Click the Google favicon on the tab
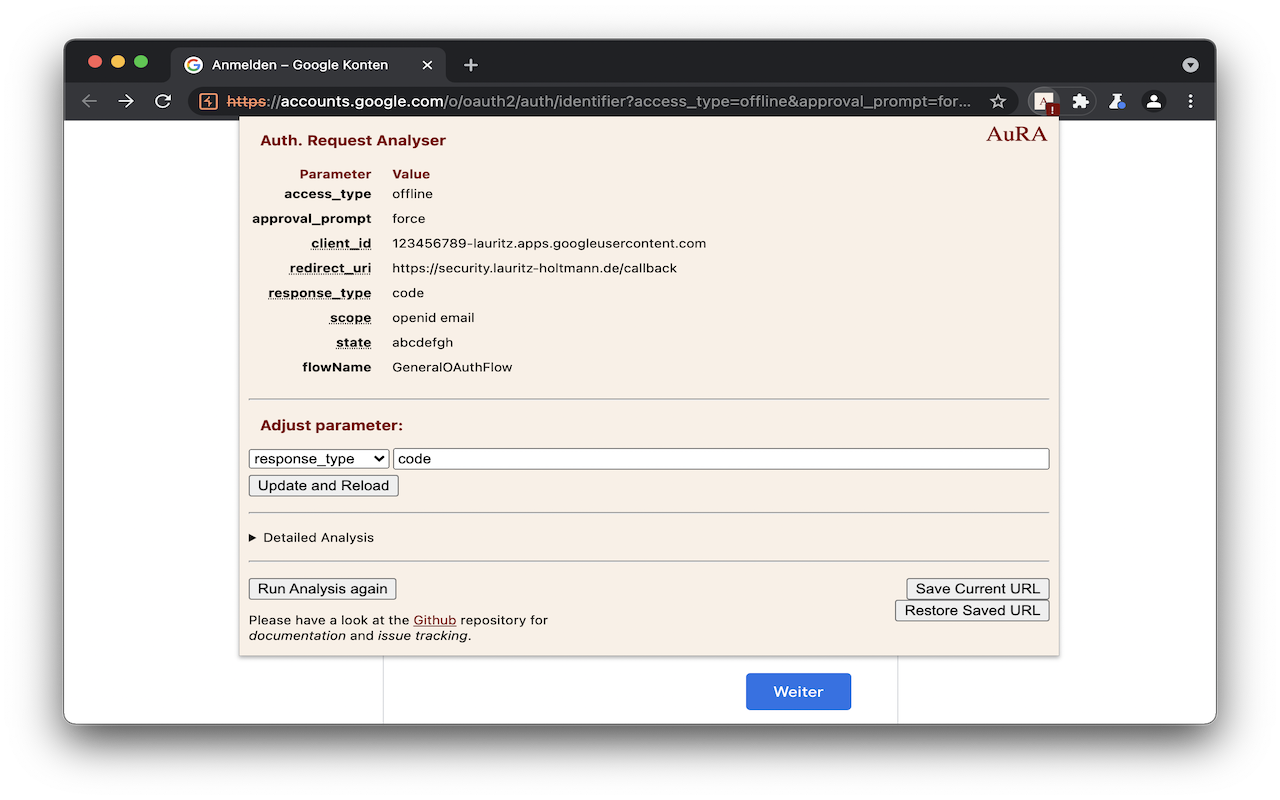The image size is (1280, 800). [x=194, y=65]
